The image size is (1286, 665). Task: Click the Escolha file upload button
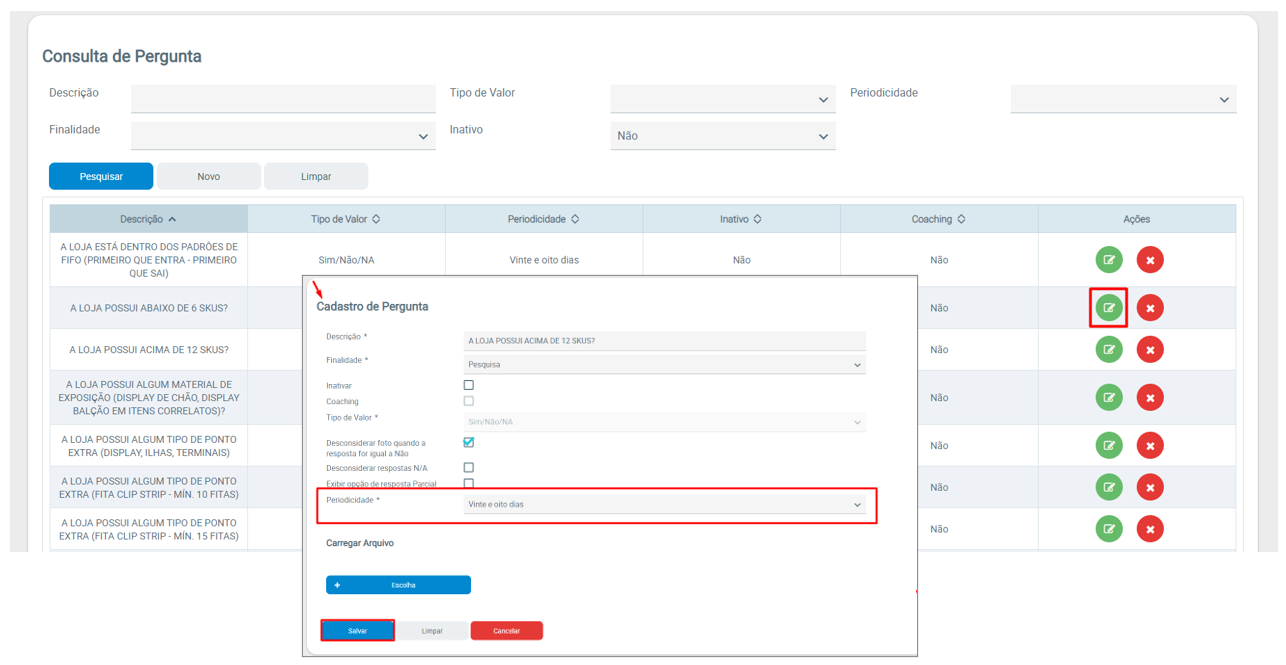[x=398, y=585]
